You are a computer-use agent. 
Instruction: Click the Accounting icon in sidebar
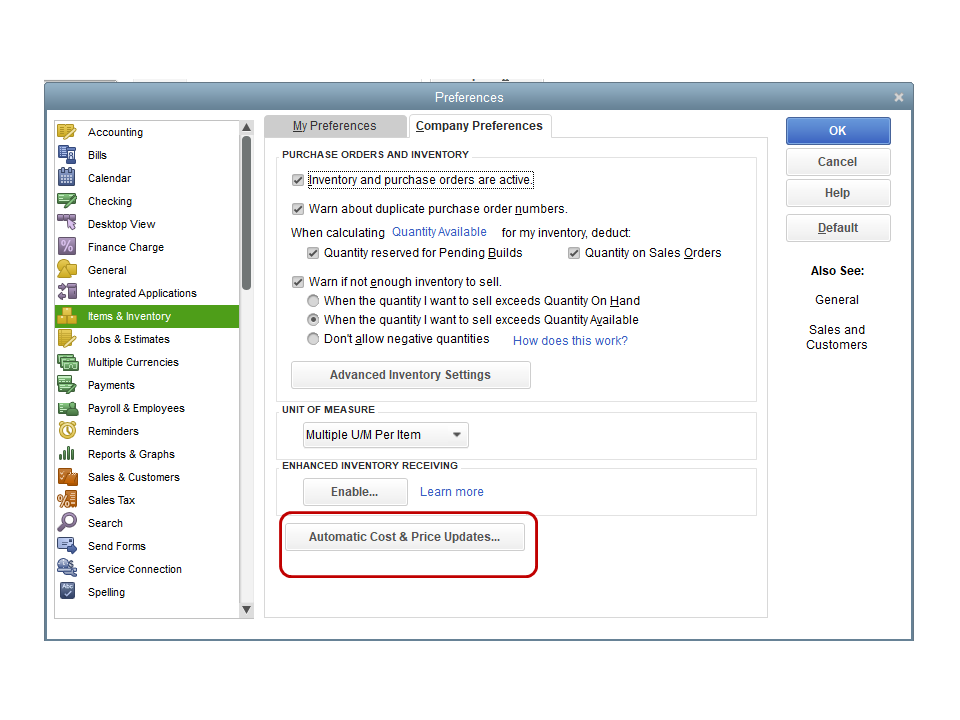pyautogui.click(x=67, y=132)
